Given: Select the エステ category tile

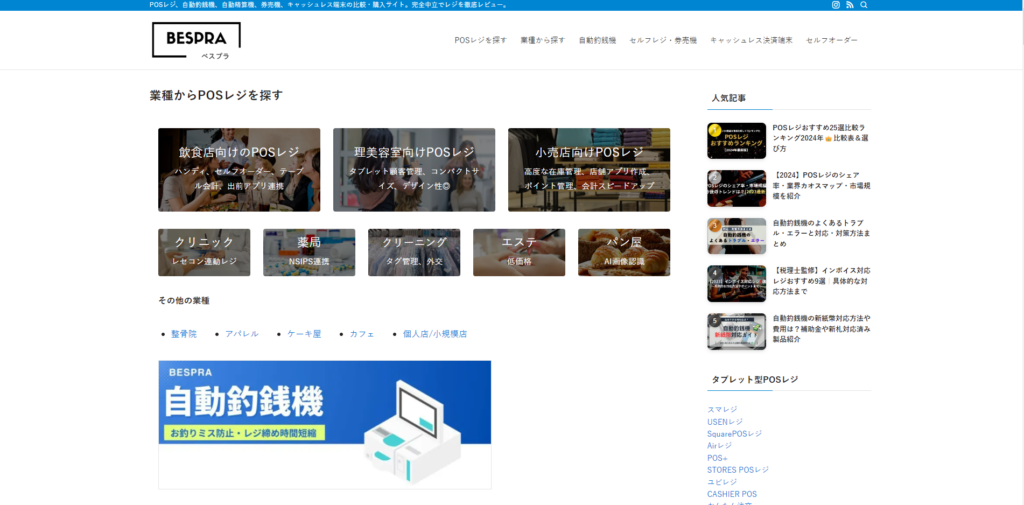Looking at the screenshot, I should [x=519, y=252].
